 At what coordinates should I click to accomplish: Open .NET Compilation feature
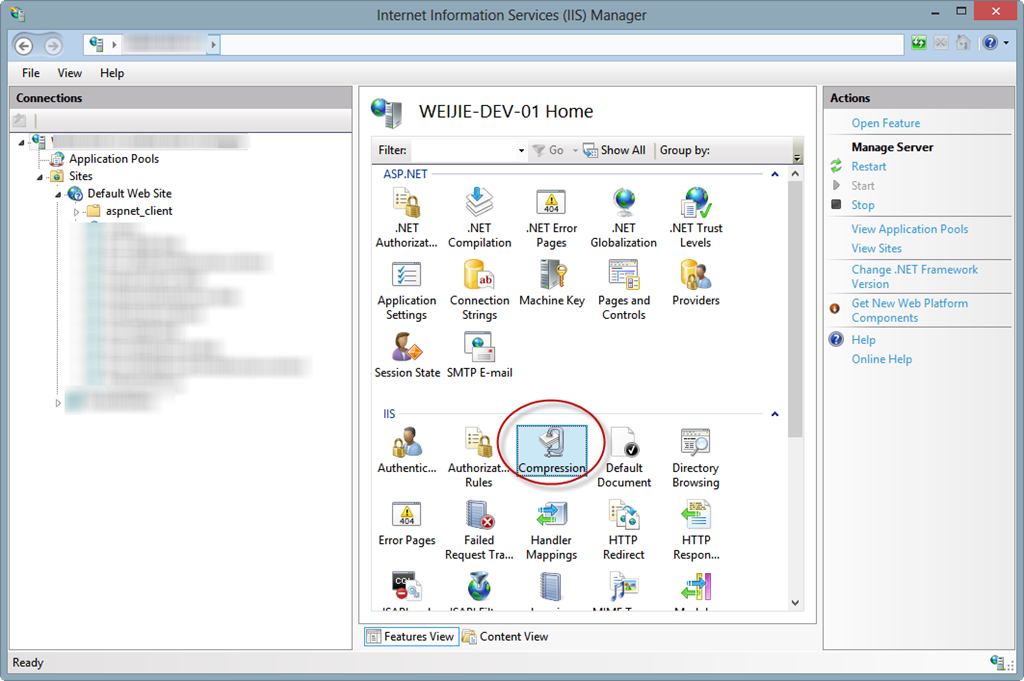point(479,217)
